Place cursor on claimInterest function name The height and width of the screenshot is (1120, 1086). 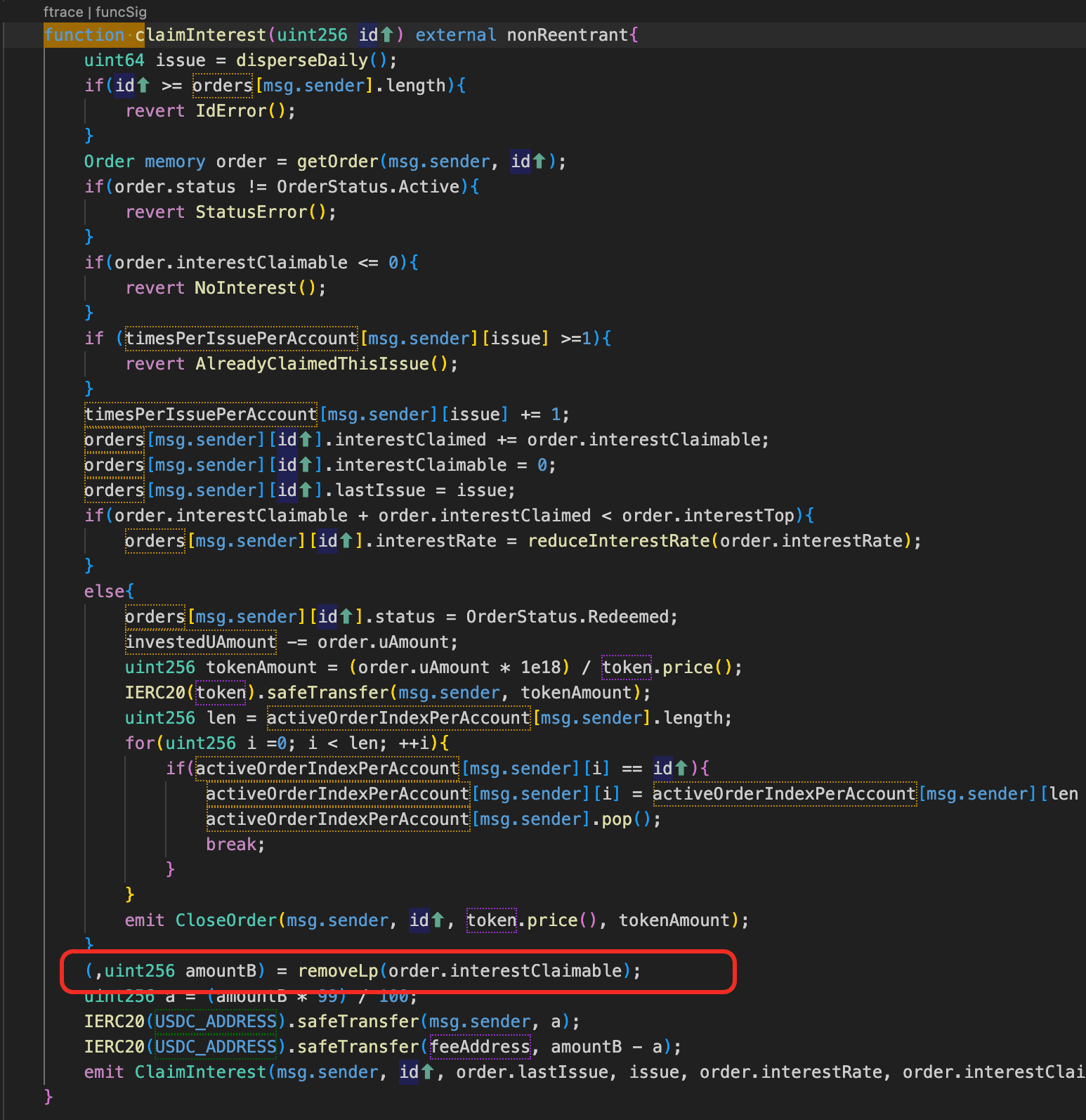click(201, 35)
